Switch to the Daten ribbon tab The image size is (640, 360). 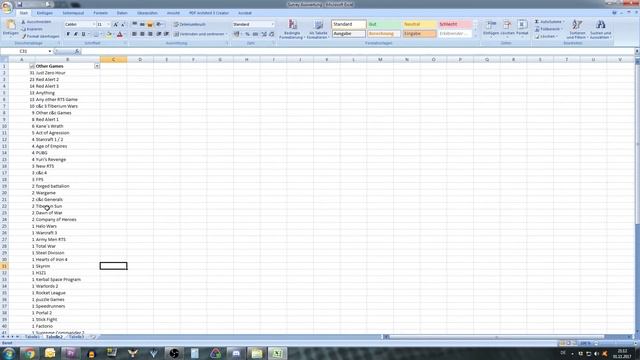point(122,13)
